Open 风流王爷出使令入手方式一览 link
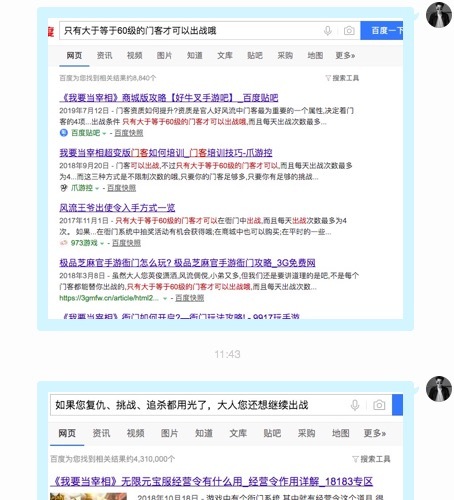This screenshot has height=500, width=454. pyautogui.click(x=117, y=208)
